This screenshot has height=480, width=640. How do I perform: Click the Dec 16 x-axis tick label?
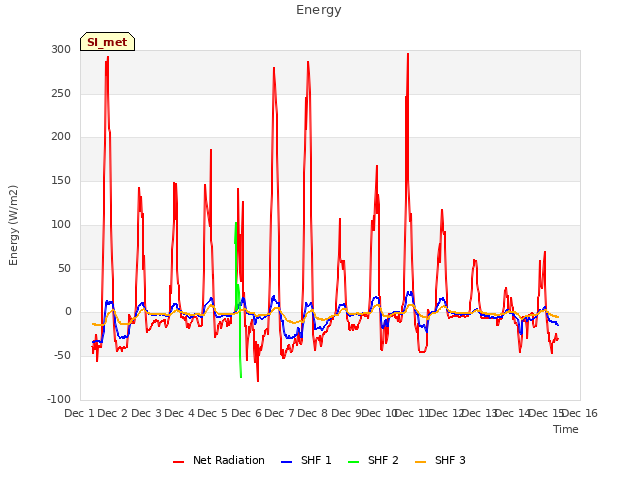[x=580, y=413]
